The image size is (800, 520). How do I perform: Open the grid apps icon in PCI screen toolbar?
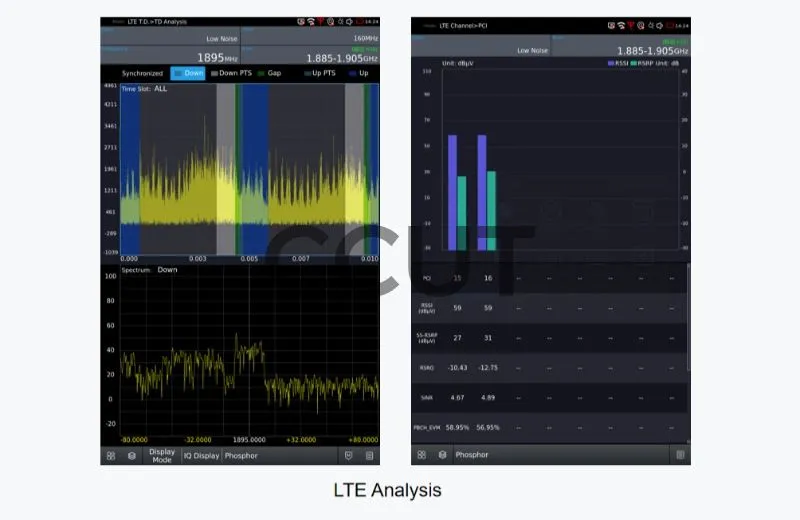pos(421,455)
